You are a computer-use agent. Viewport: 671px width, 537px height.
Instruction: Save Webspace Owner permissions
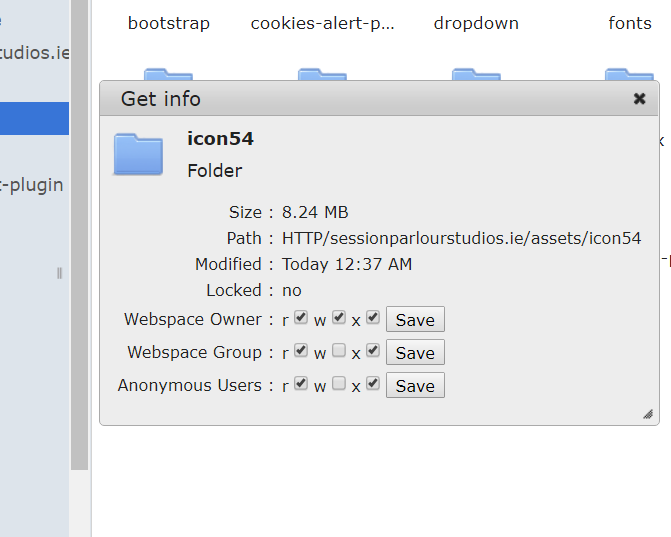415,320
